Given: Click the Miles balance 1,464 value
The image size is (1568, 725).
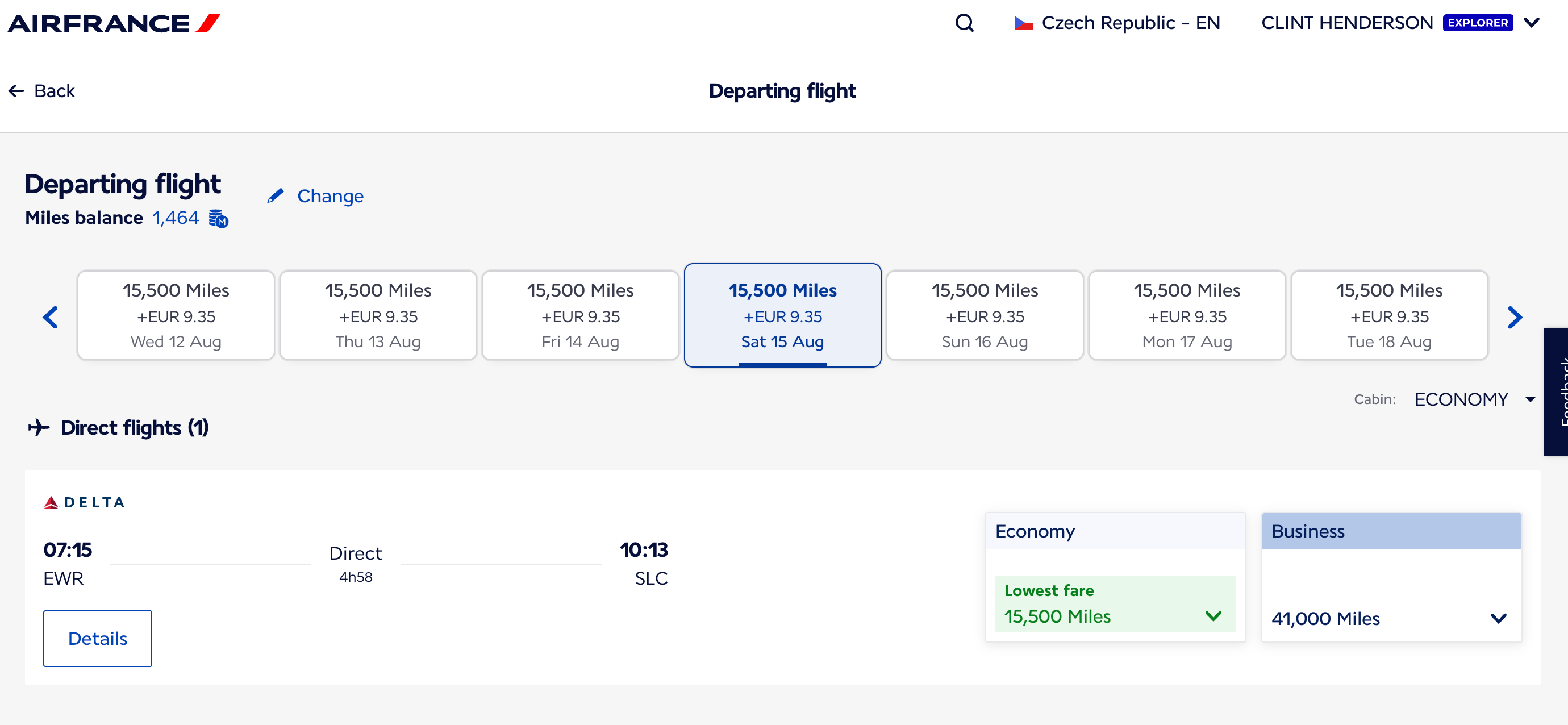Looking at the screenshot, I should coord(176,218).
